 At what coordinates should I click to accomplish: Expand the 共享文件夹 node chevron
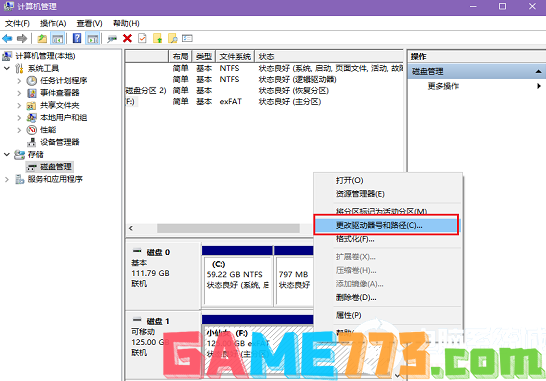point(19,105)
